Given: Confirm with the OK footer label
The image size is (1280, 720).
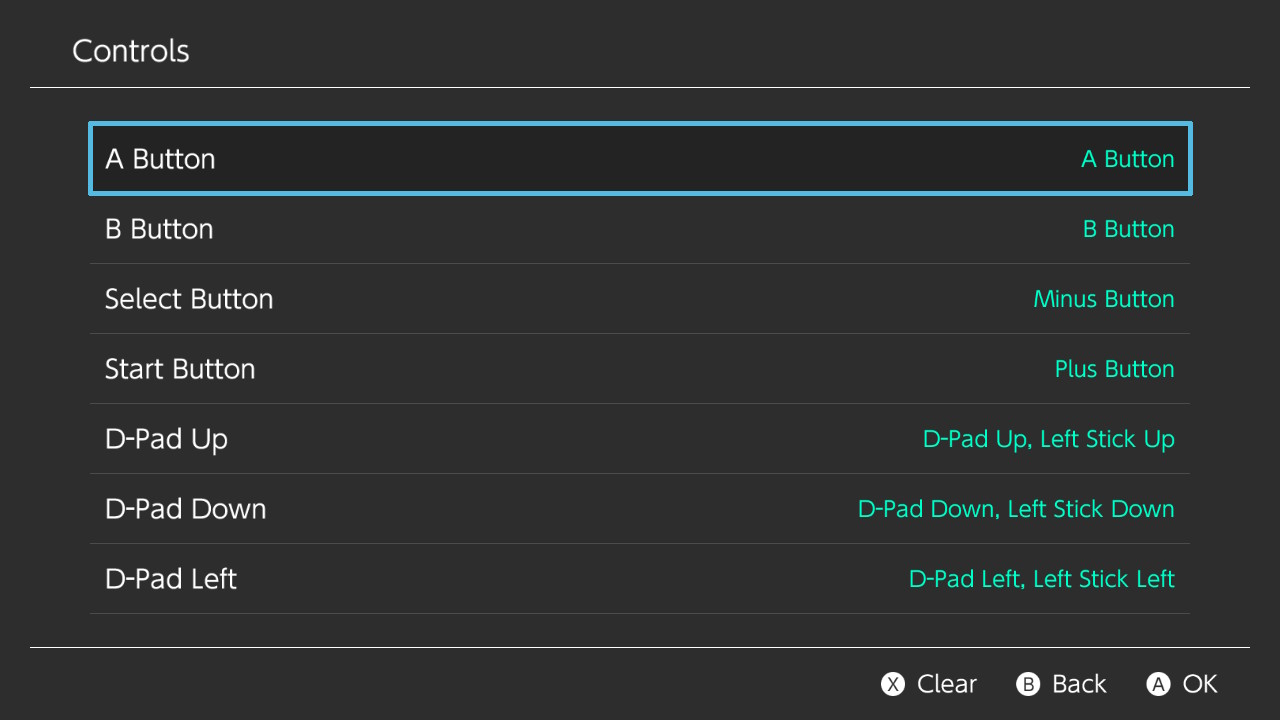Looking at the screenshot, I should point(1200,684).
